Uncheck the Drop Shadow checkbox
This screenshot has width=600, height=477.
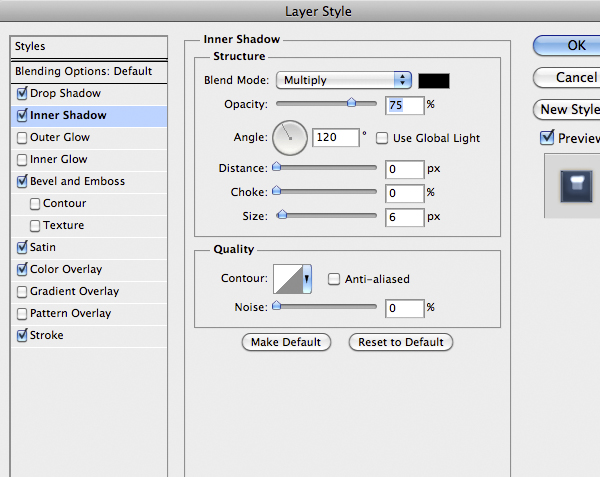(x=22, y=93)
